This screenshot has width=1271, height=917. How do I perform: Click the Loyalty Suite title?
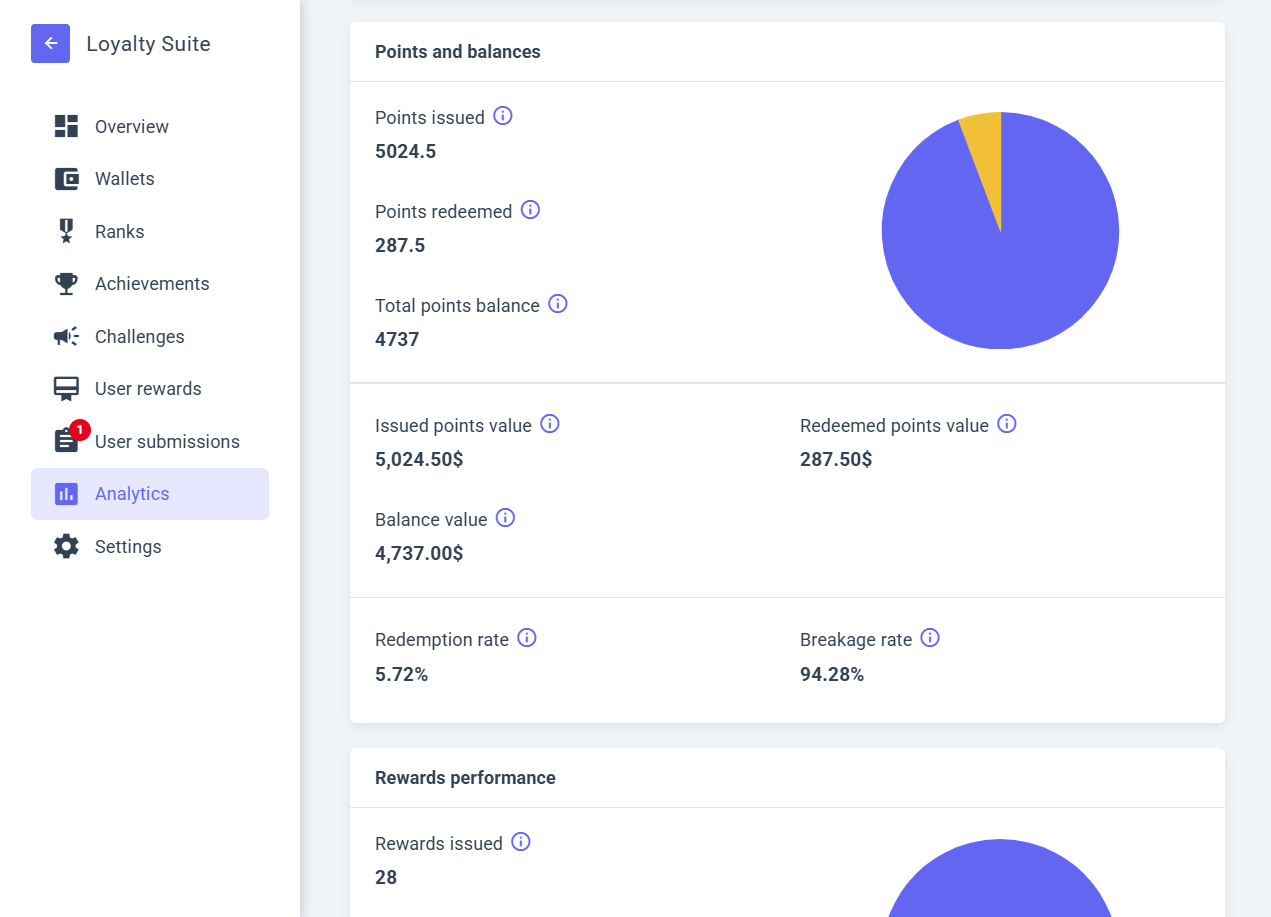click(148, 44)
